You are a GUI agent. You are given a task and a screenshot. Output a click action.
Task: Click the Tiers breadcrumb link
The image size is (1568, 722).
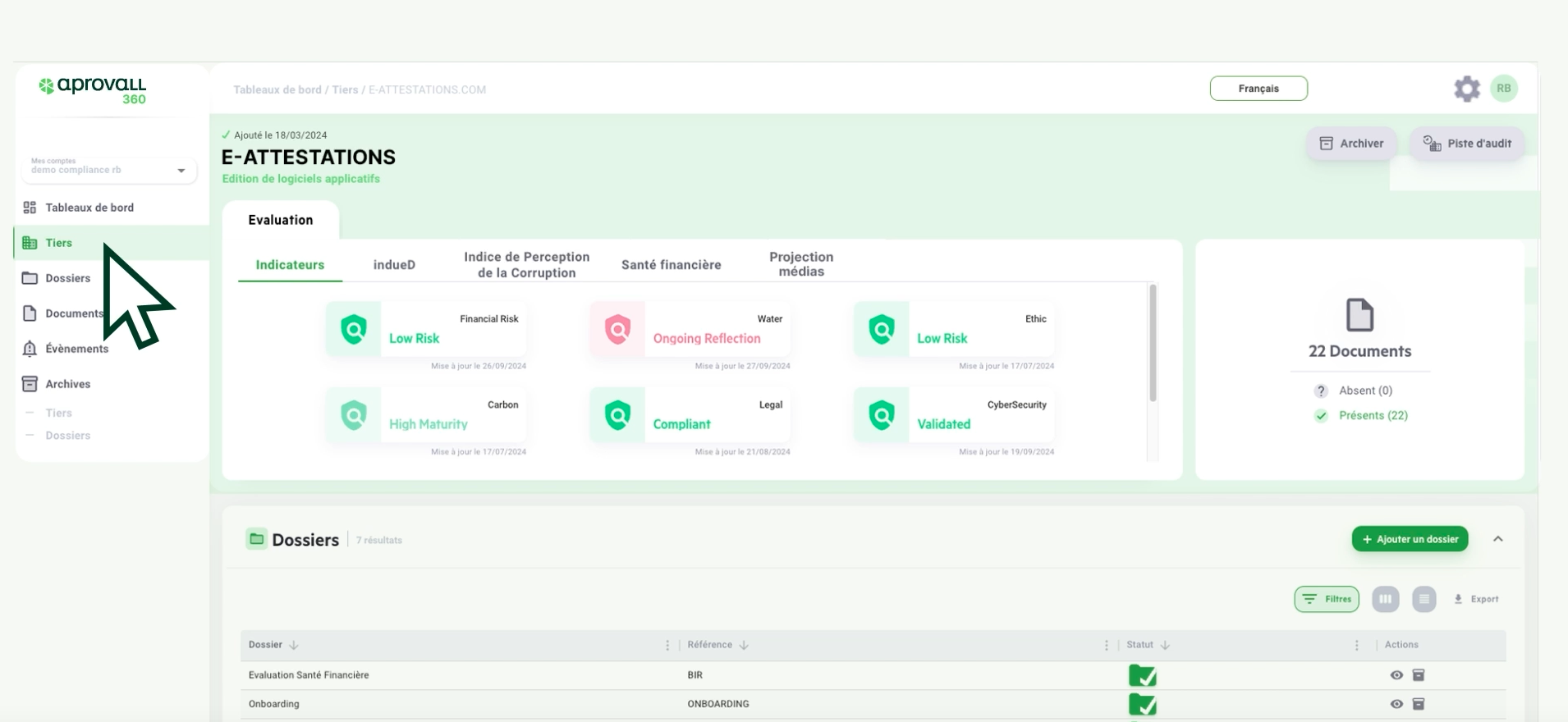[345, 89]
